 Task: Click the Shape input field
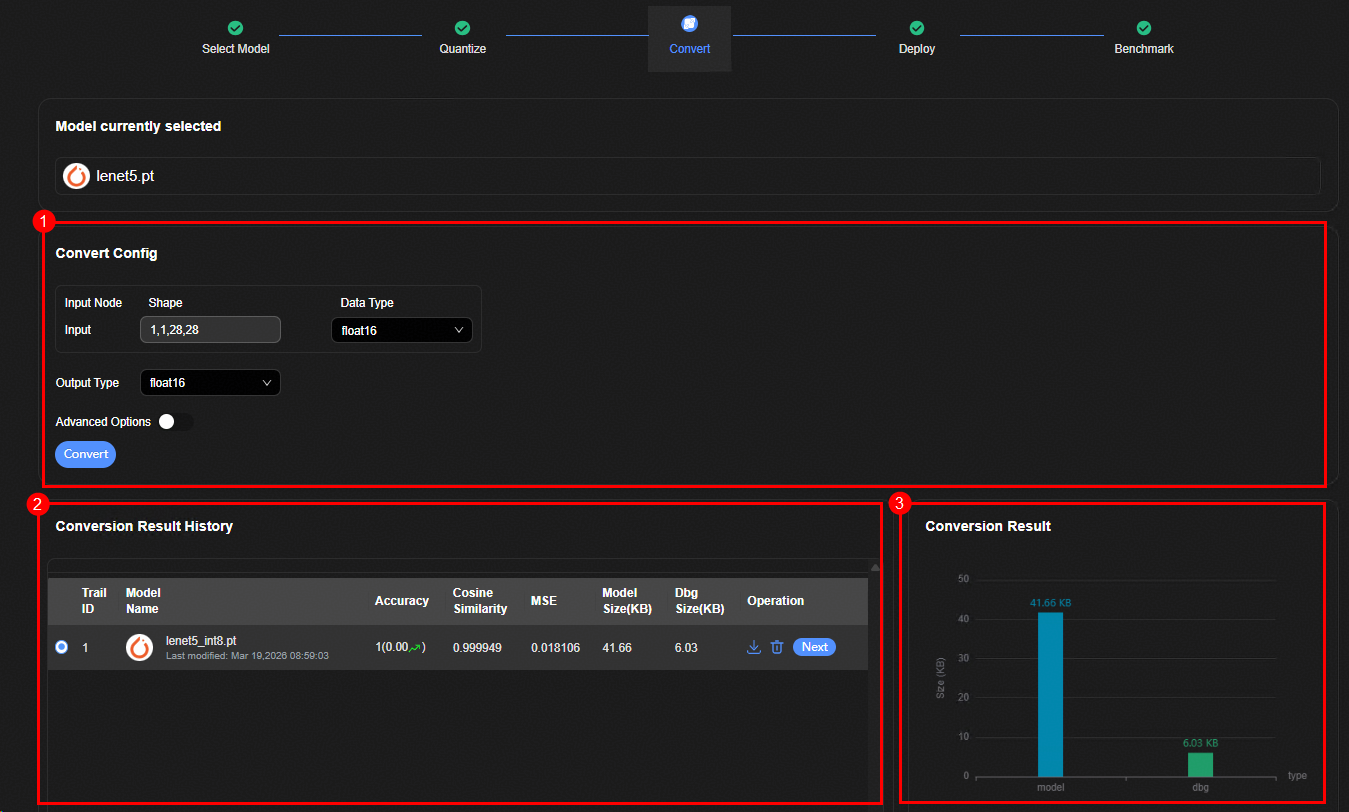point(210,330)
